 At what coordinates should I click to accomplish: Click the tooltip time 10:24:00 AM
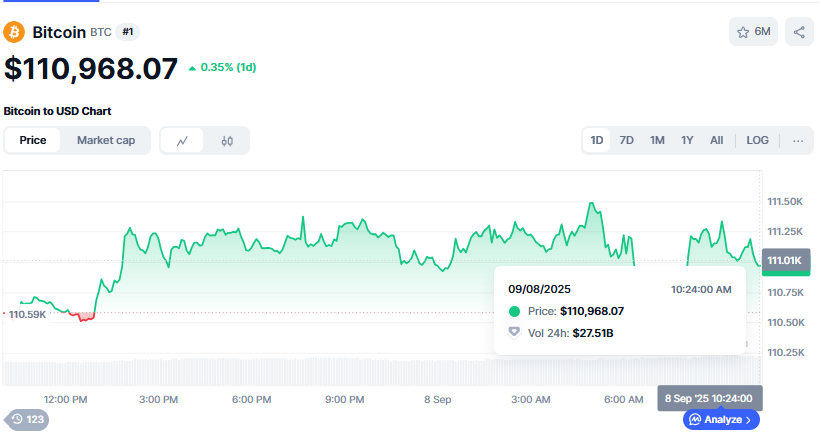point(701,289)
